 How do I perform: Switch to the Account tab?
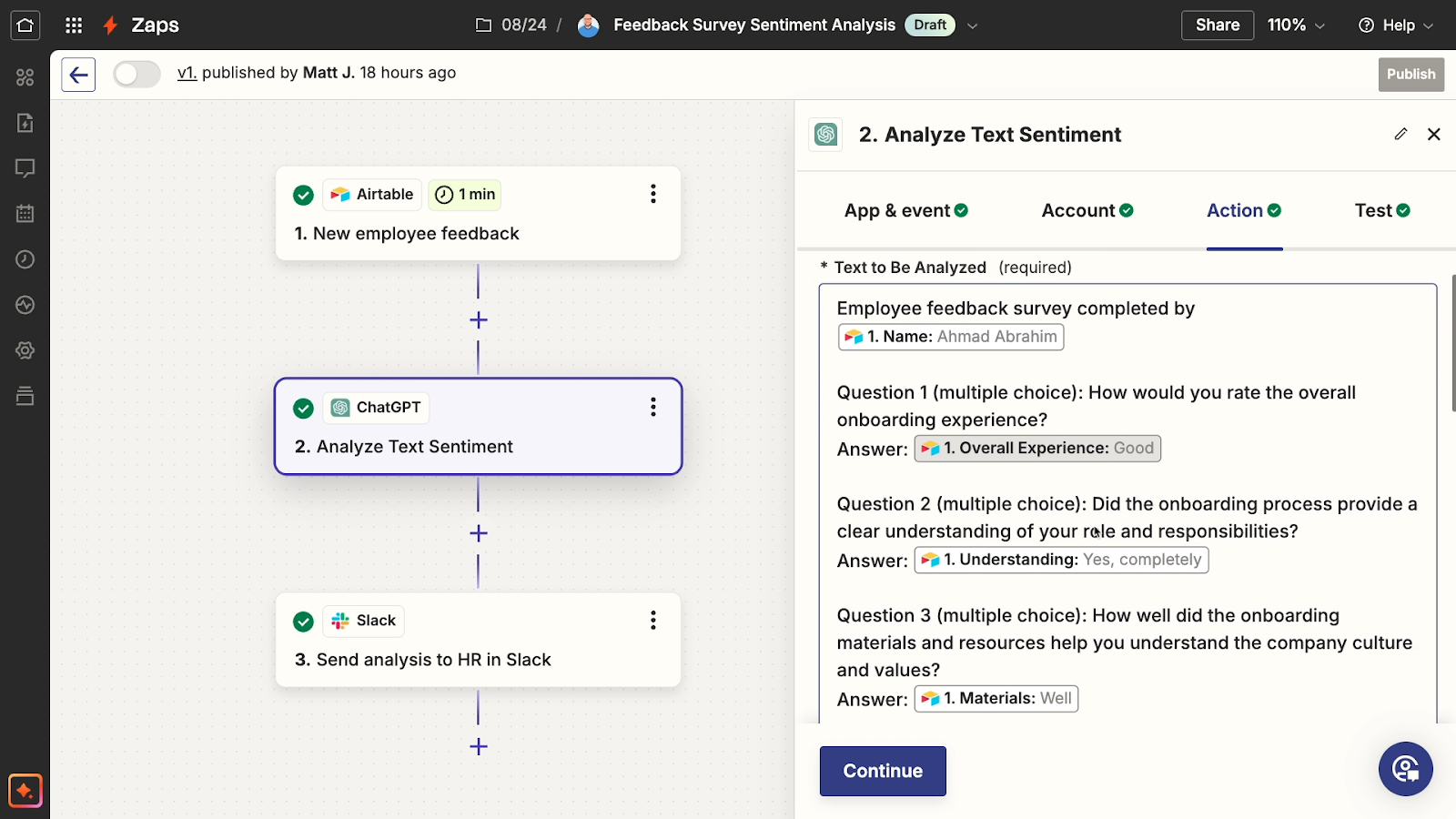coord(1087,211)
